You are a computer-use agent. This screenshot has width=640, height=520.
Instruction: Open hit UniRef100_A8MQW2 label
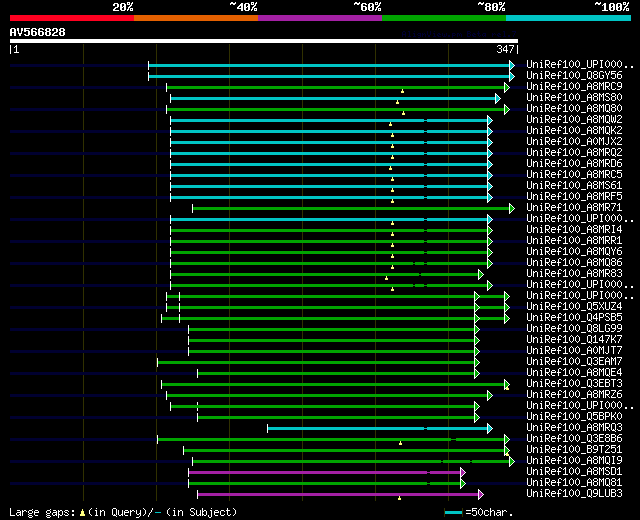(x=574, y=120)
